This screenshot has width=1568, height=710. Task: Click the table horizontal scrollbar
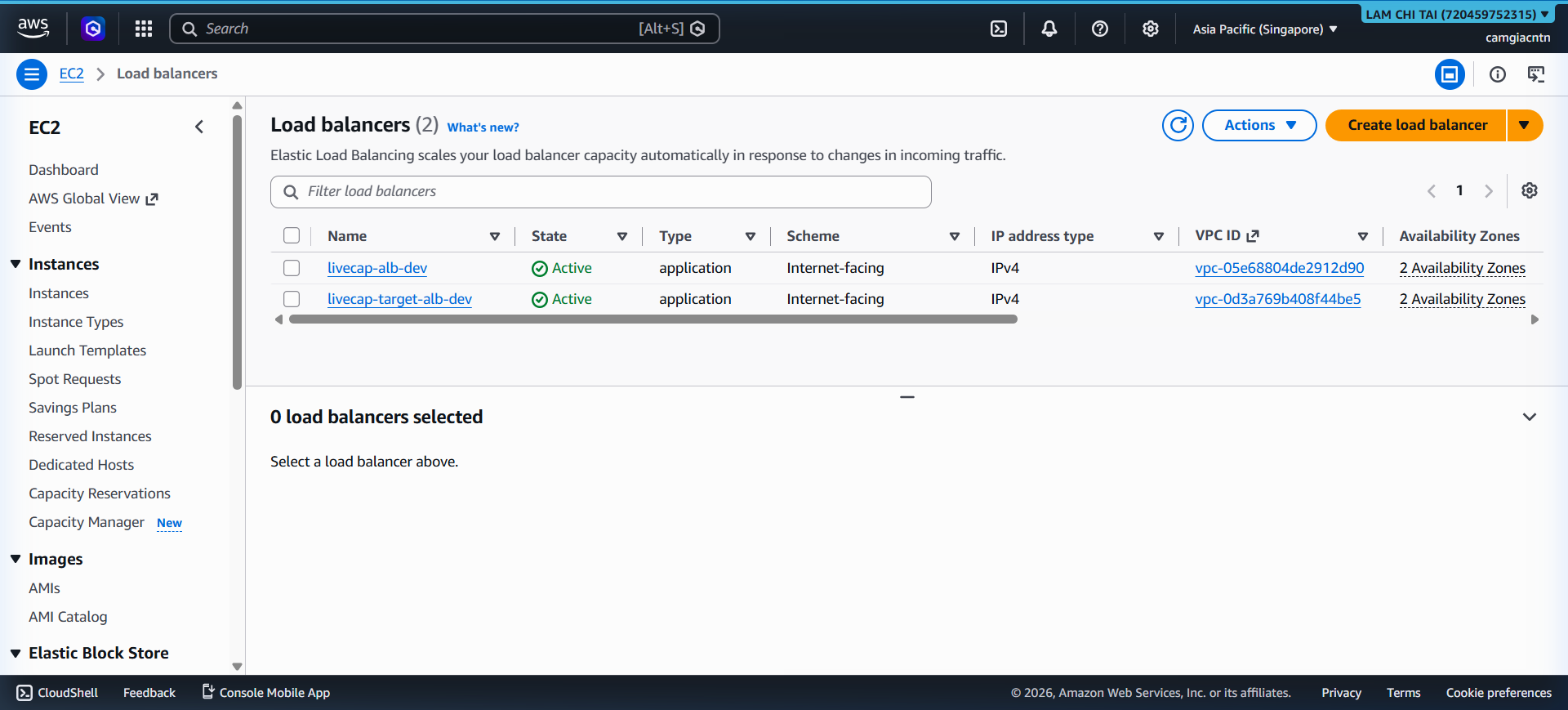[653, 319]
